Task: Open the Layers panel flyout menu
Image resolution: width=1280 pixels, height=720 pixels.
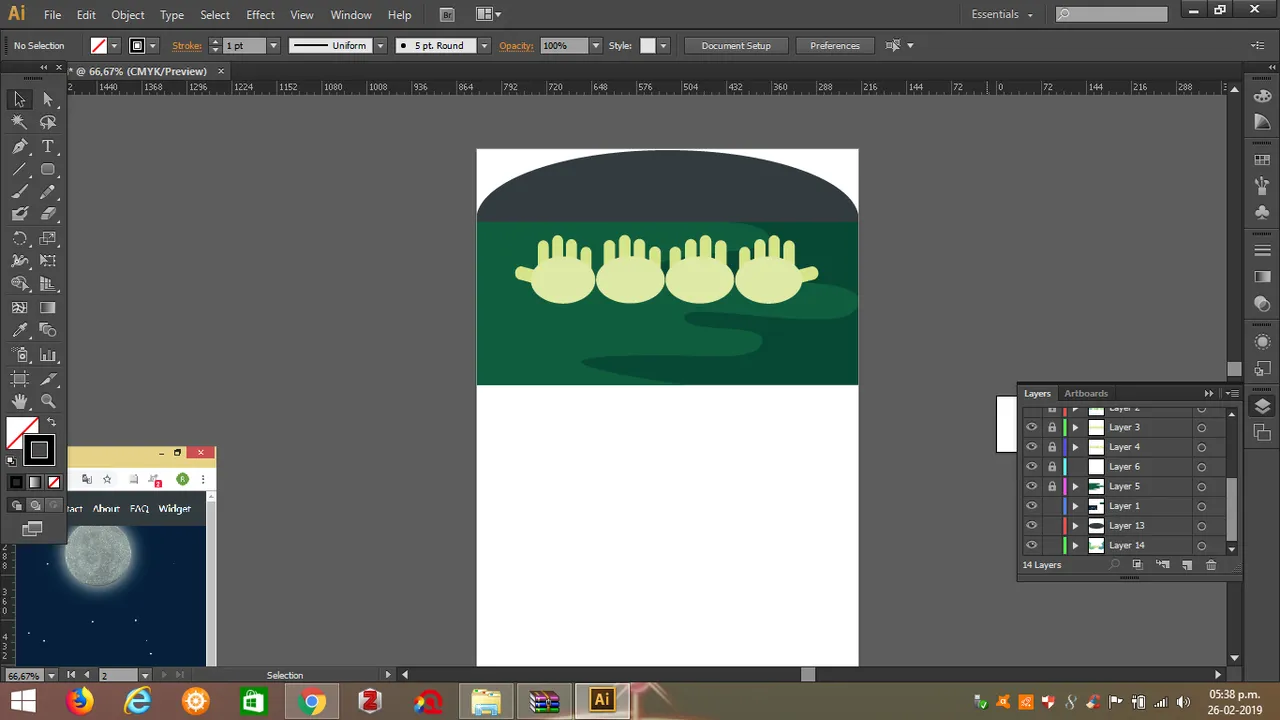Action: tap(1232, 393)
